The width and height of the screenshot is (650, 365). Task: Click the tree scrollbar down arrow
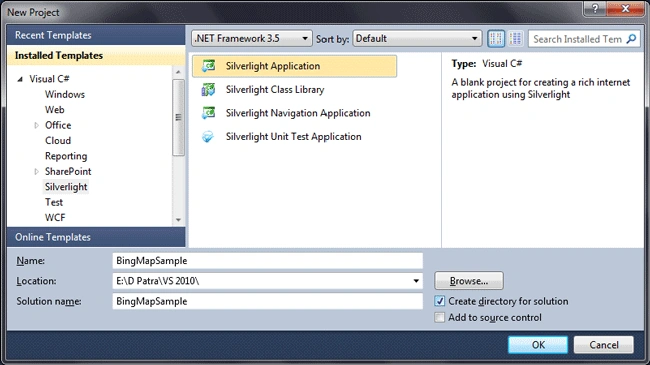[x=178, y=220]
